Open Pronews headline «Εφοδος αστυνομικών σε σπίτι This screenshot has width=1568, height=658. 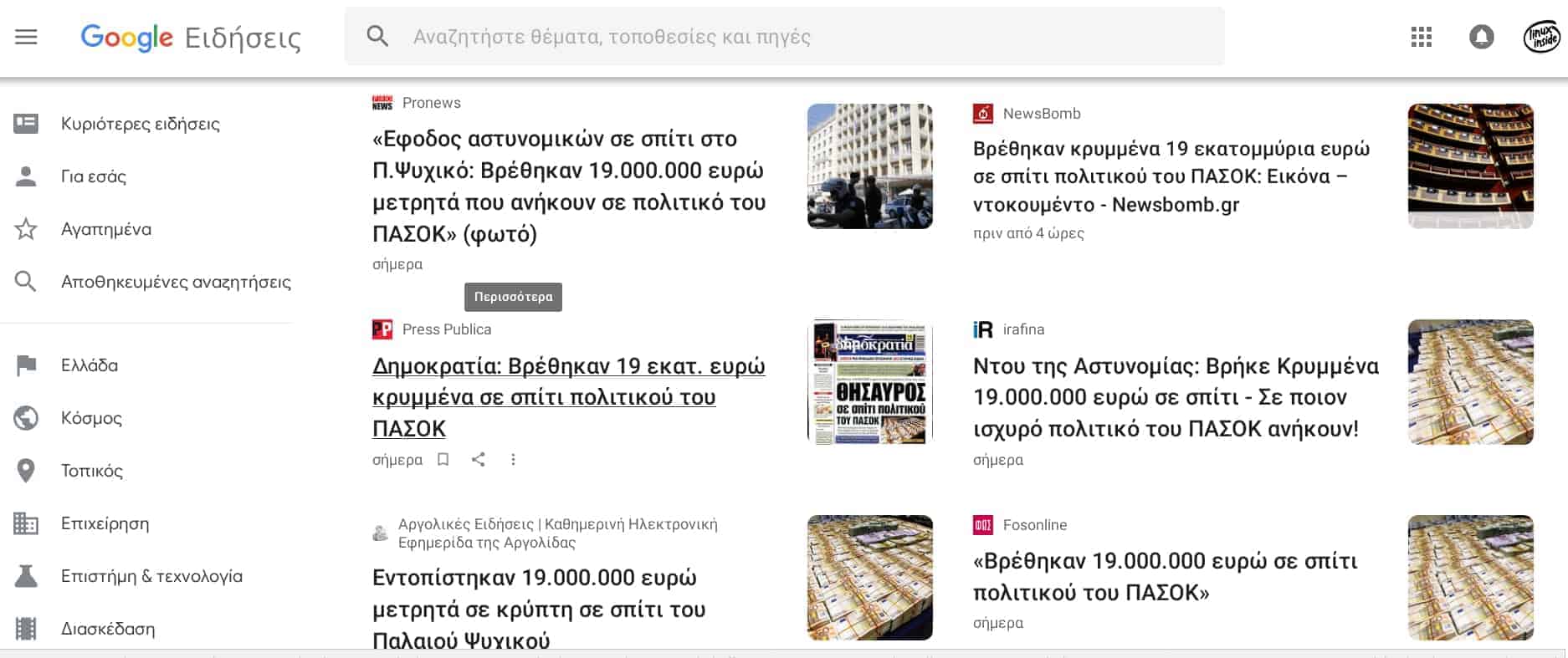(x=569, y=186)
